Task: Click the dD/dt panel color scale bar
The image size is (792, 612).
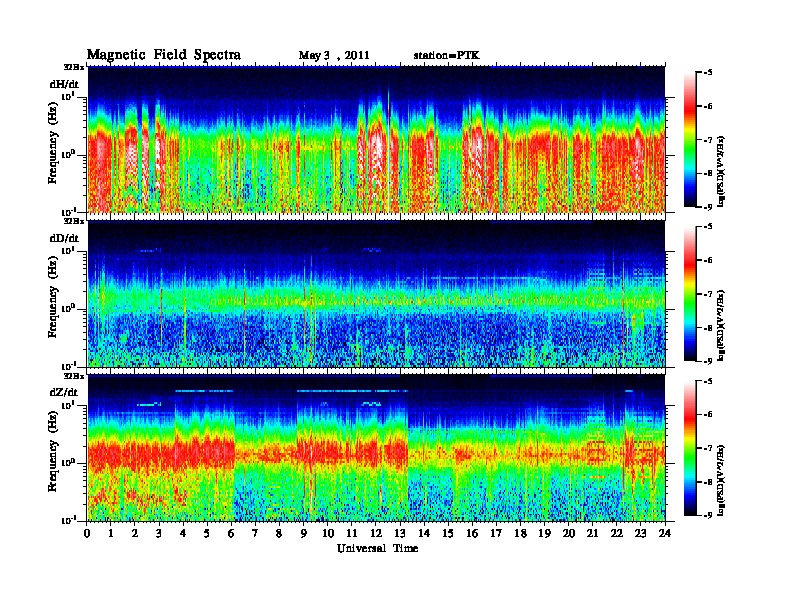Action: click(690, 294)
